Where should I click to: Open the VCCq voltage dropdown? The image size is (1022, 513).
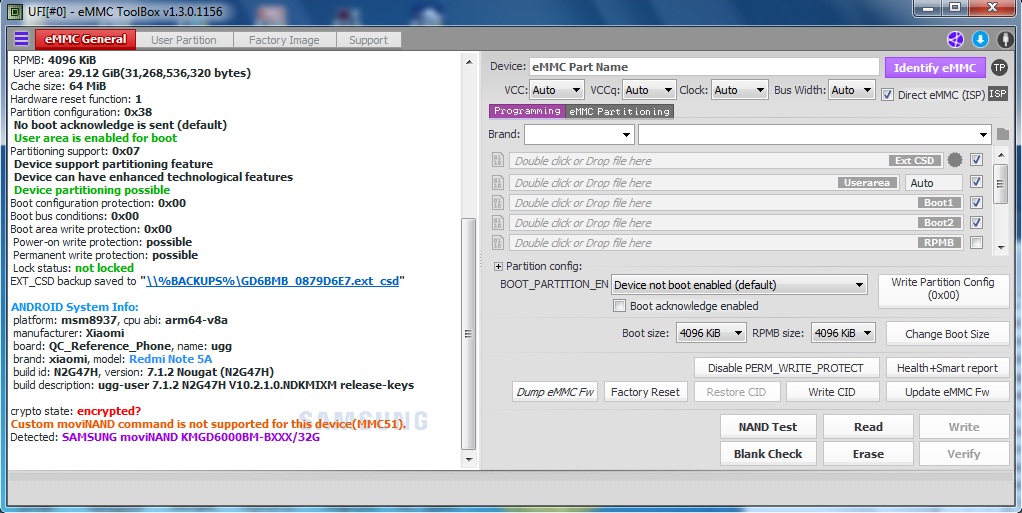pyautogui.click(x=649, y=90)
